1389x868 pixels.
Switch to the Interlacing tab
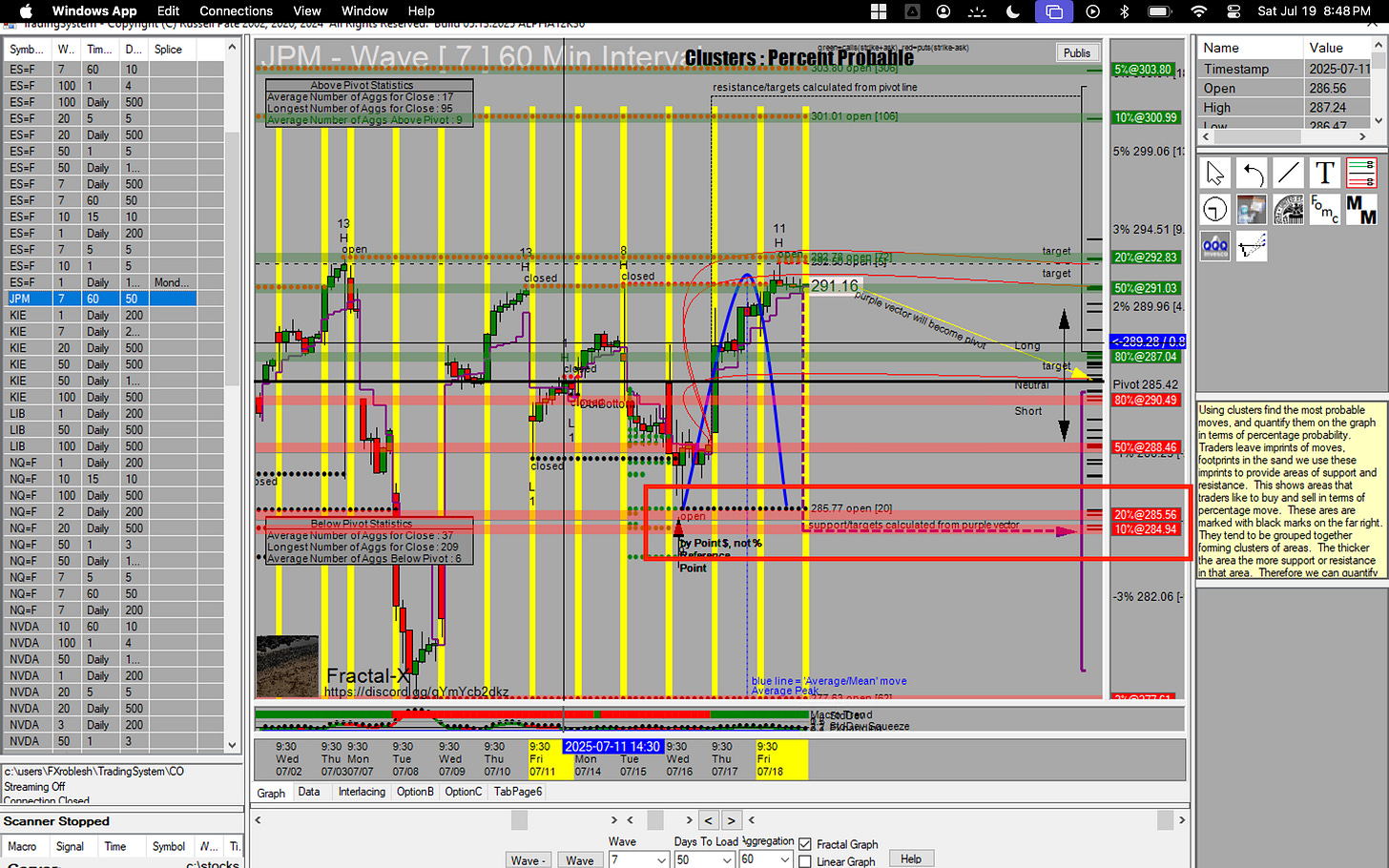click(x=362, y=792)
